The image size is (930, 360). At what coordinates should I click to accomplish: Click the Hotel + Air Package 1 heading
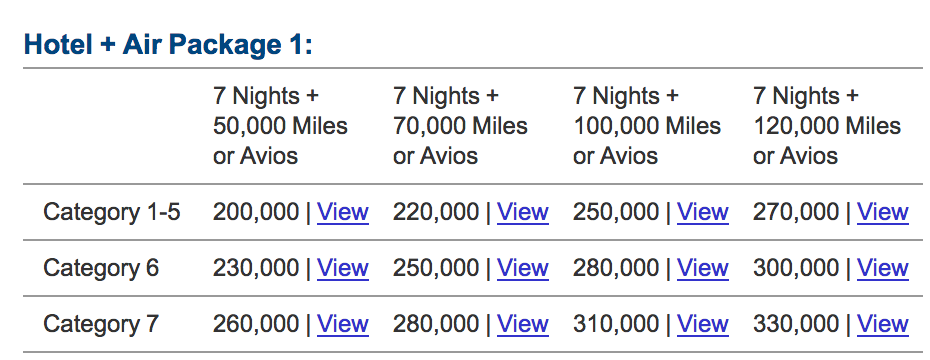[x=168, y=45]
